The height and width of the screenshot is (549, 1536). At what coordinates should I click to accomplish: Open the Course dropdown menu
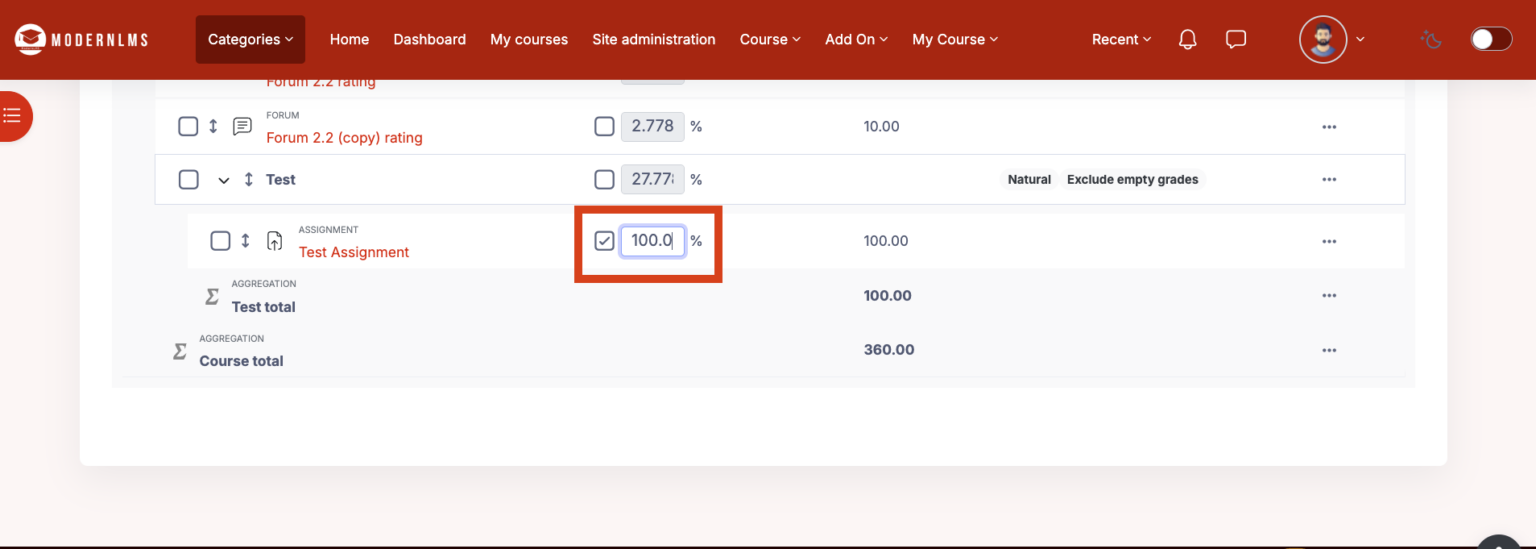[770, 39]
